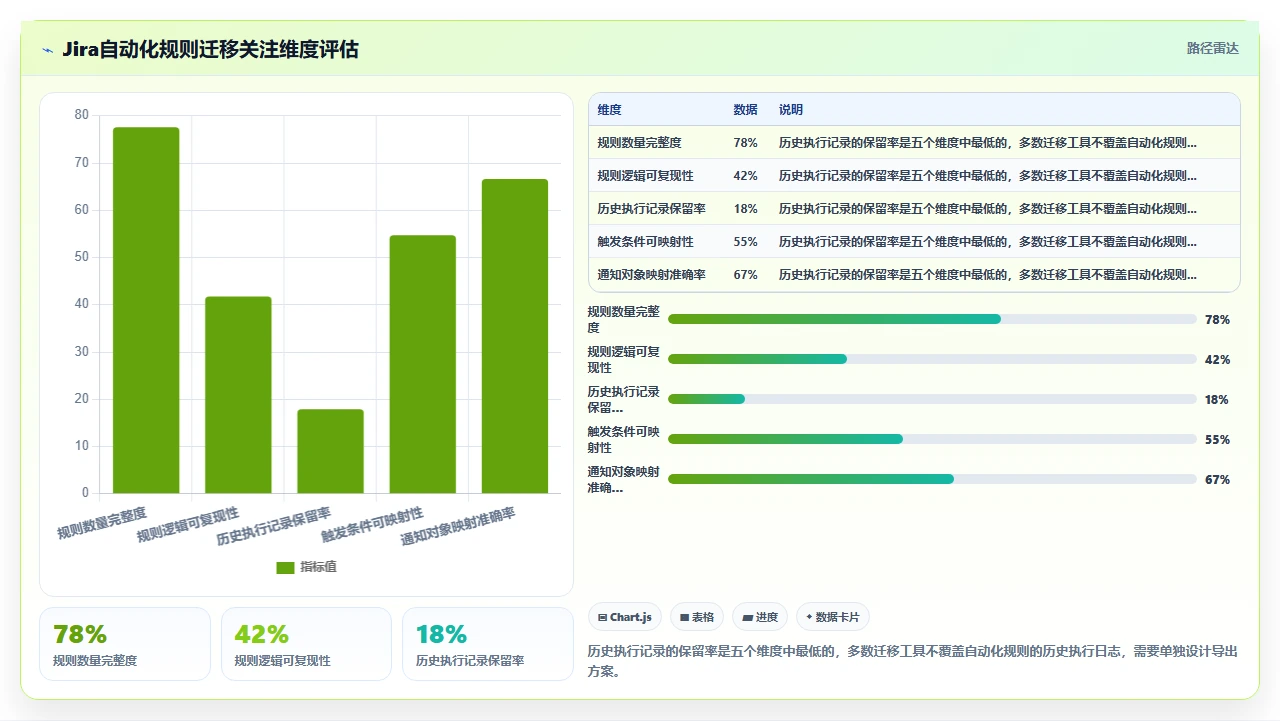Screen dimensions: 1280x721
Task: Click the dashboard logo icon beside the title
Action: click(47, 49)
